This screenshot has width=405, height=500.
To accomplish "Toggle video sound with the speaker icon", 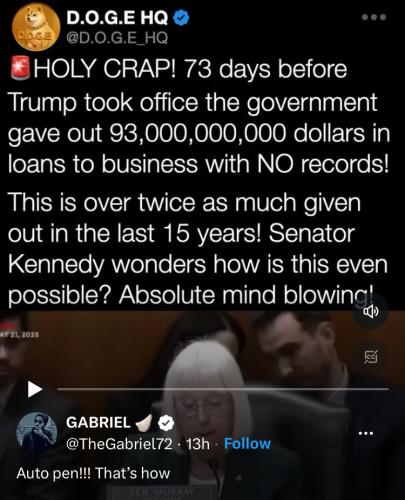I will click(x=371, y=312).
